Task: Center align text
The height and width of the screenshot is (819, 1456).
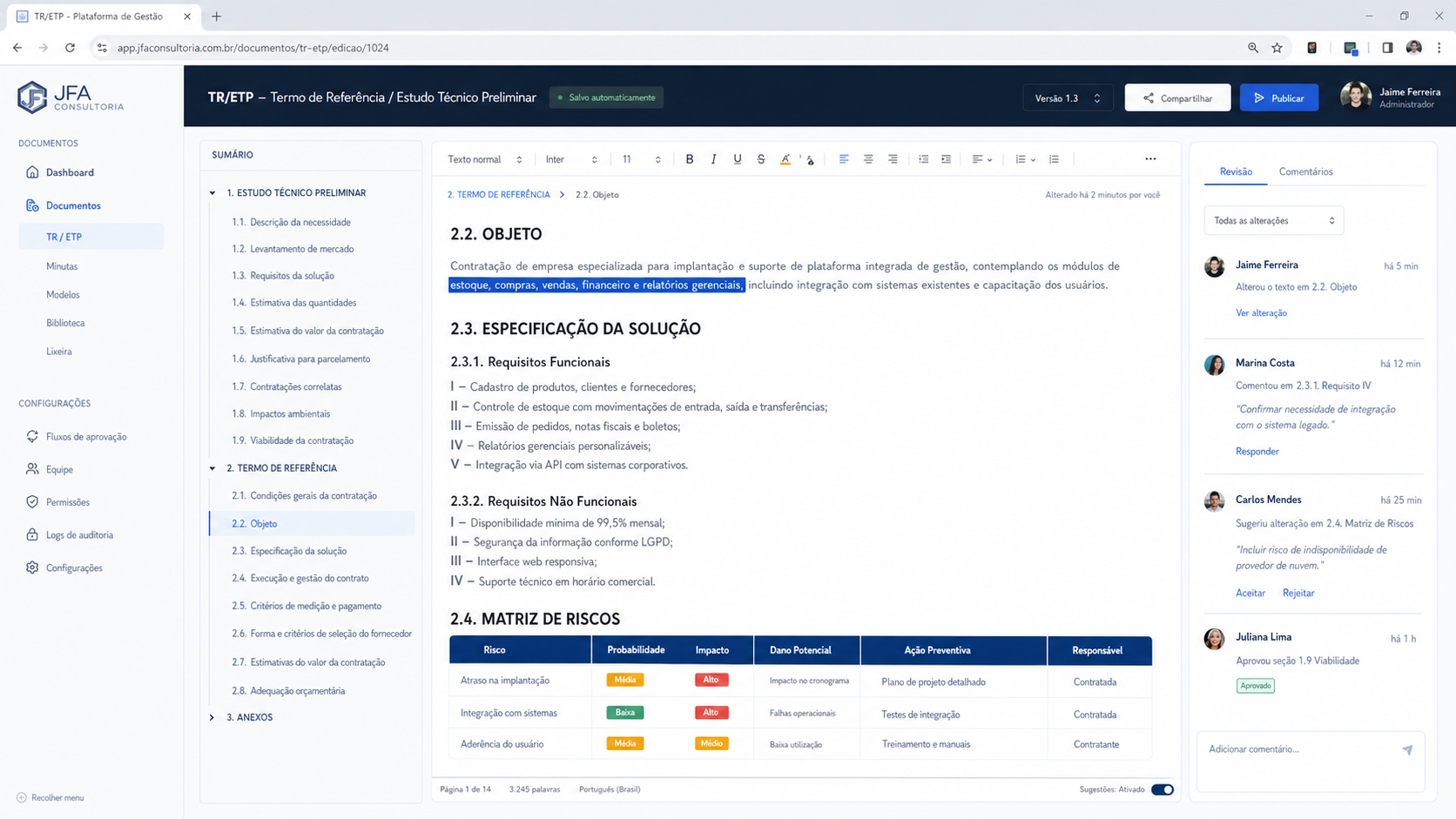Action: click(868, 159)
